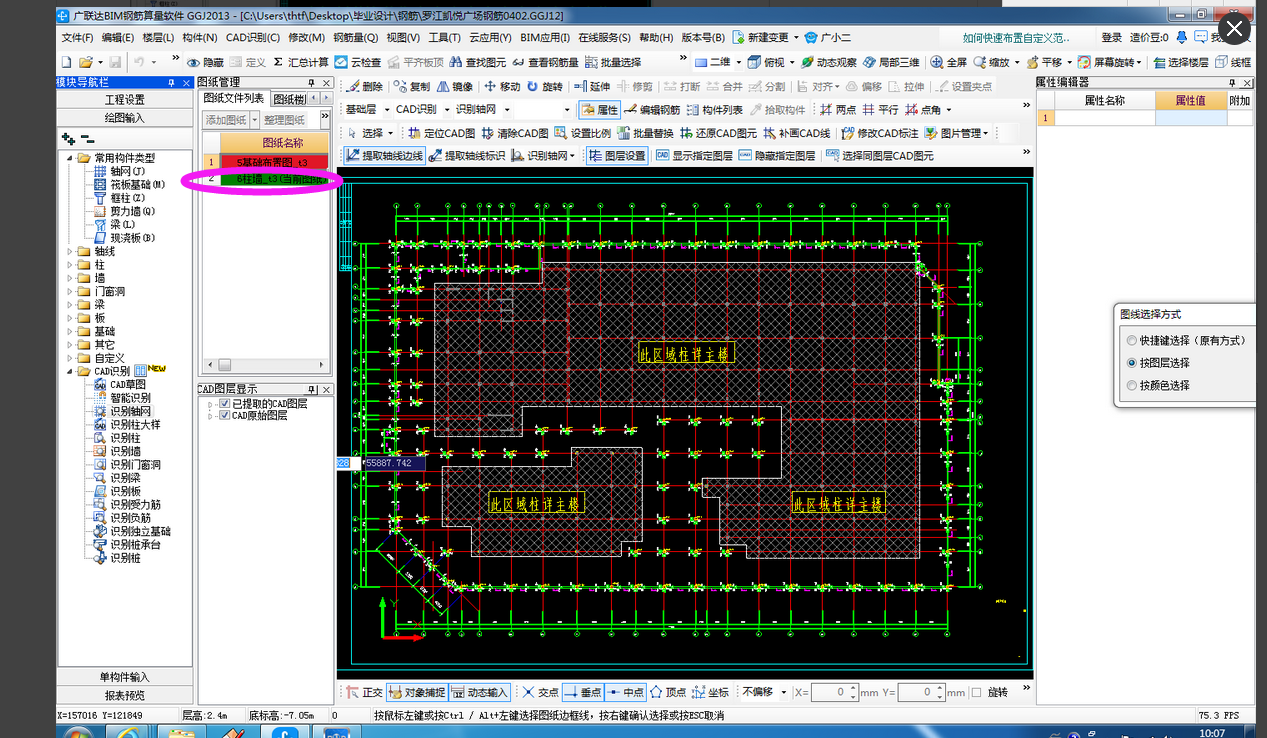The width and height of the screenshot is (1267, 738).
Task: Click the 登录 (login) link
Action: pos(1111,37)
